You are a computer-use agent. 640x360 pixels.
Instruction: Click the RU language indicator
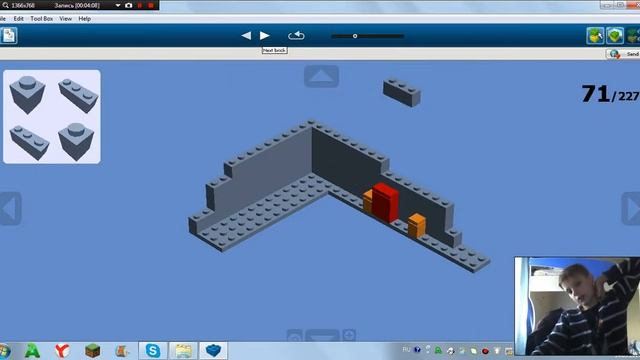406,350
